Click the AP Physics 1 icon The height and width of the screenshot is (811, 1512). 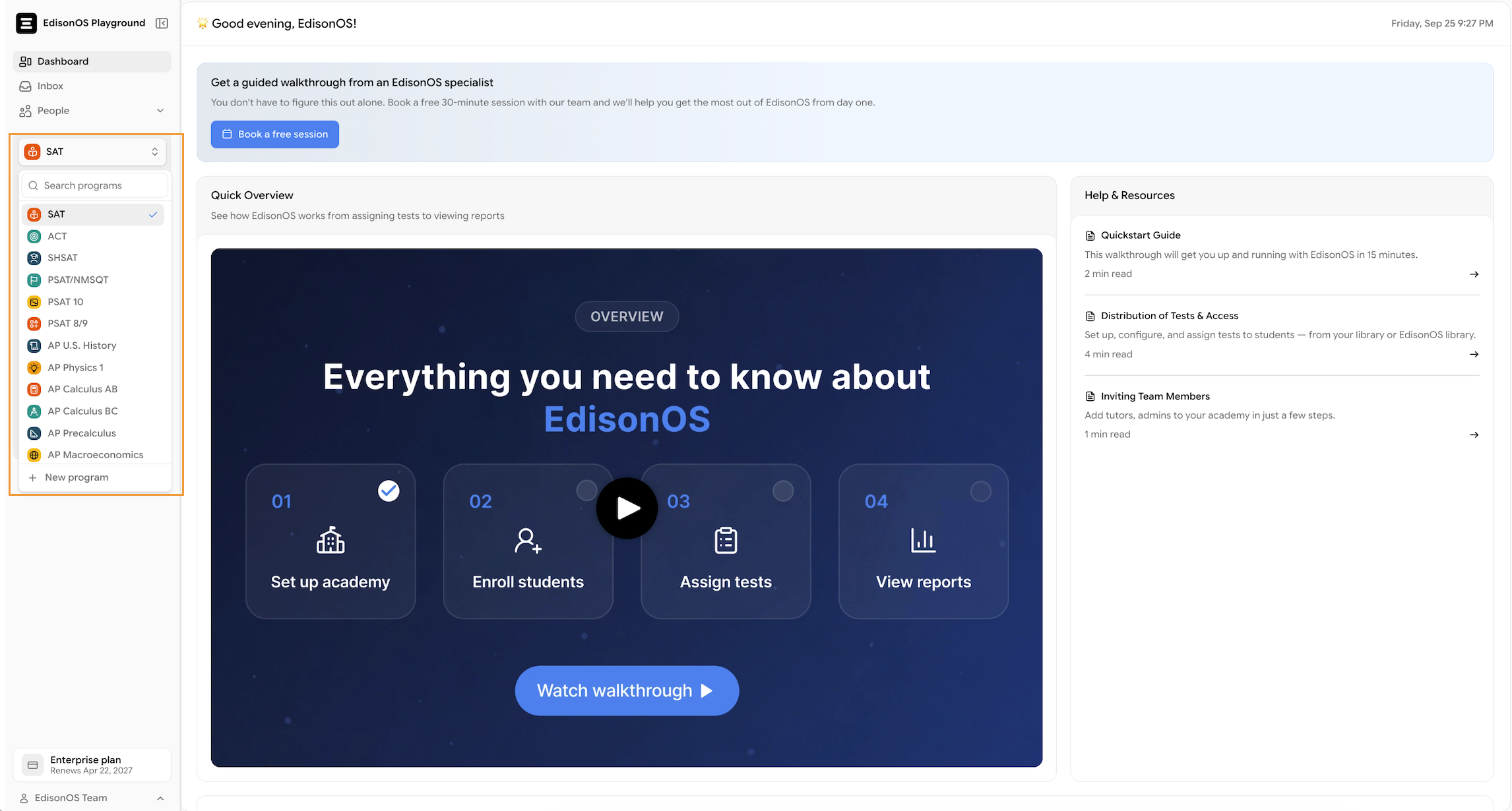click(34, 367)
